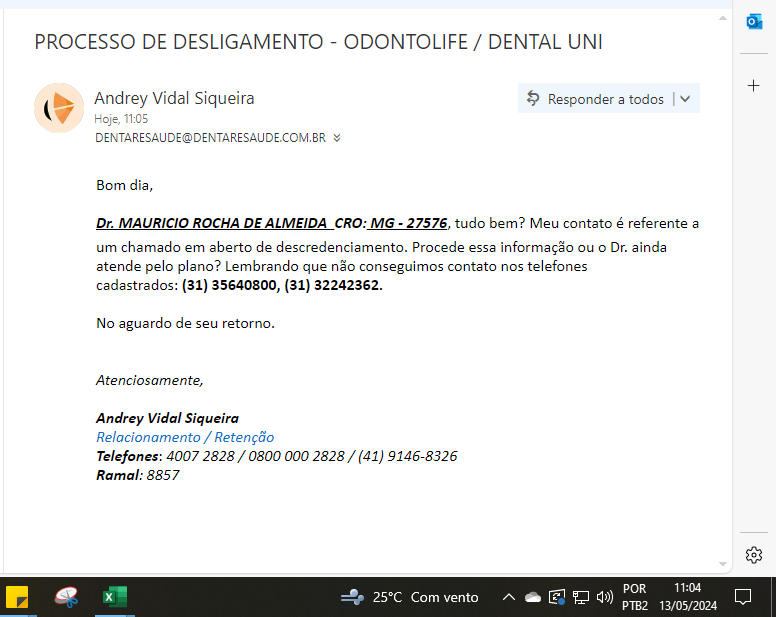Show hidden system tray icons chevron

509,597
